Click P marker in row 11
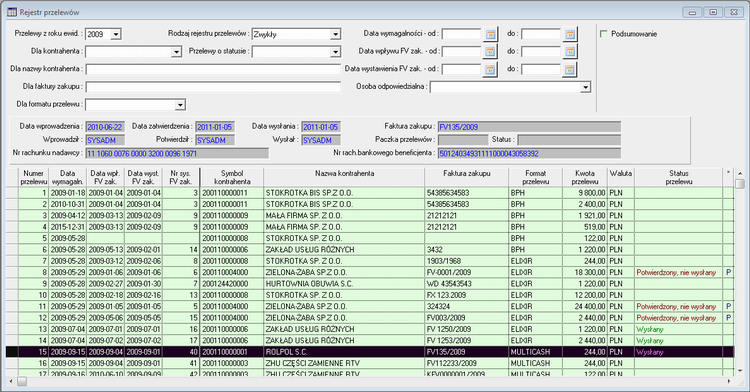 click(728, 306)
